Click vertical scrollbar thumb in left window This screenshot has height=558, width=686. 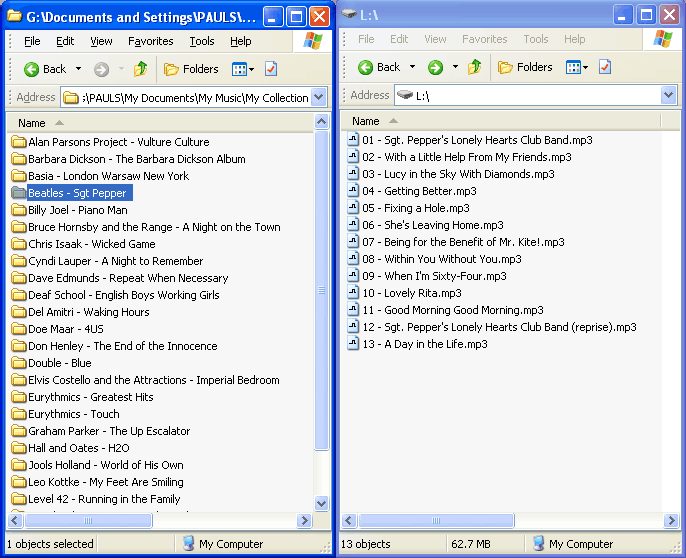click(322, 291)
